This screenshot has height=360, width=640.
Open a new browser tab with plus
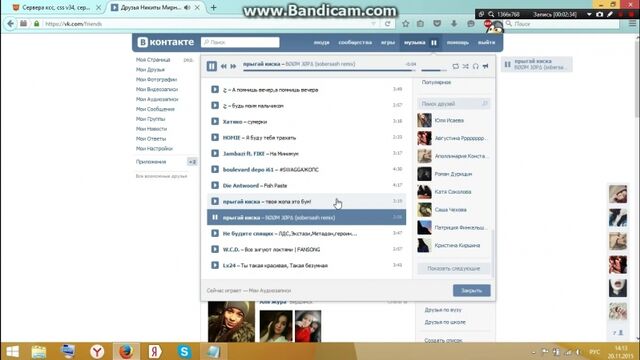point(213,7)
